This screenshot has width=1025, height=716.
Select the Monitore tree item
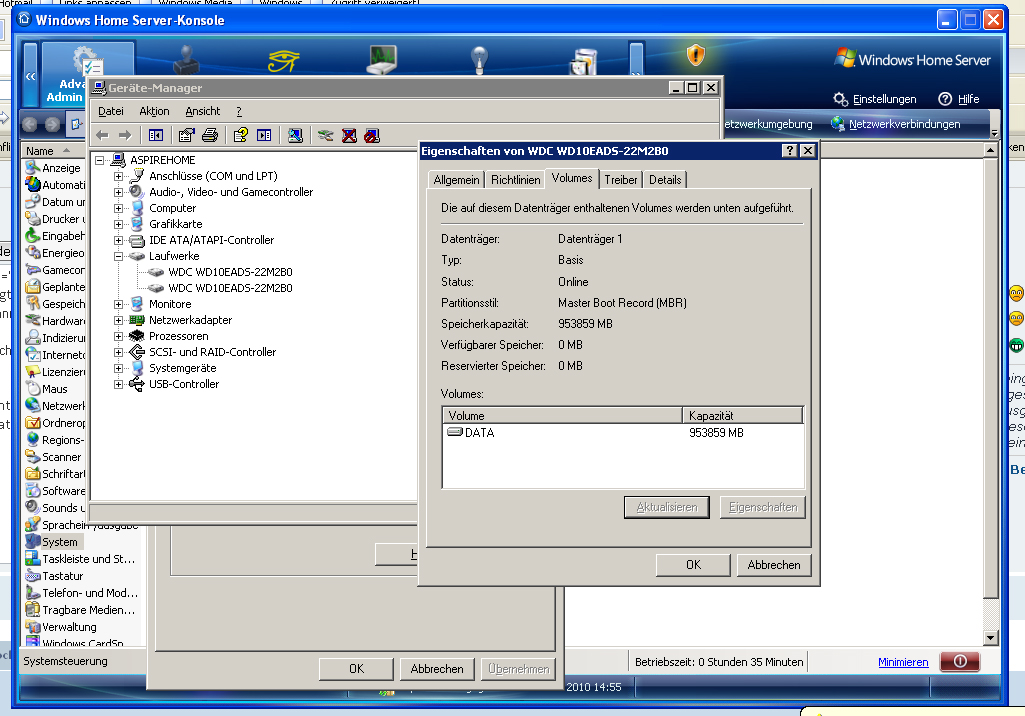(170, 304)
